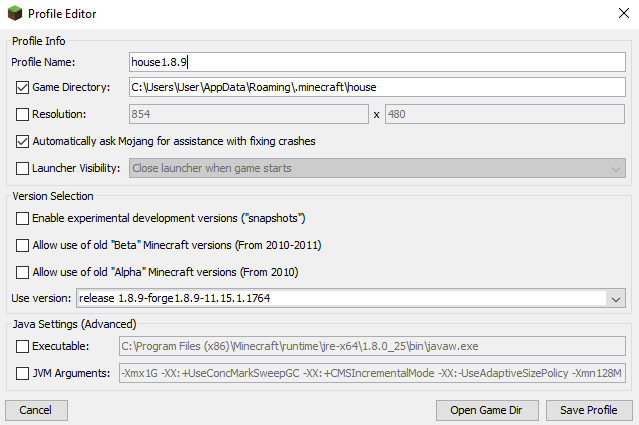Enable experimental development snapshots option

click(23, 218)
